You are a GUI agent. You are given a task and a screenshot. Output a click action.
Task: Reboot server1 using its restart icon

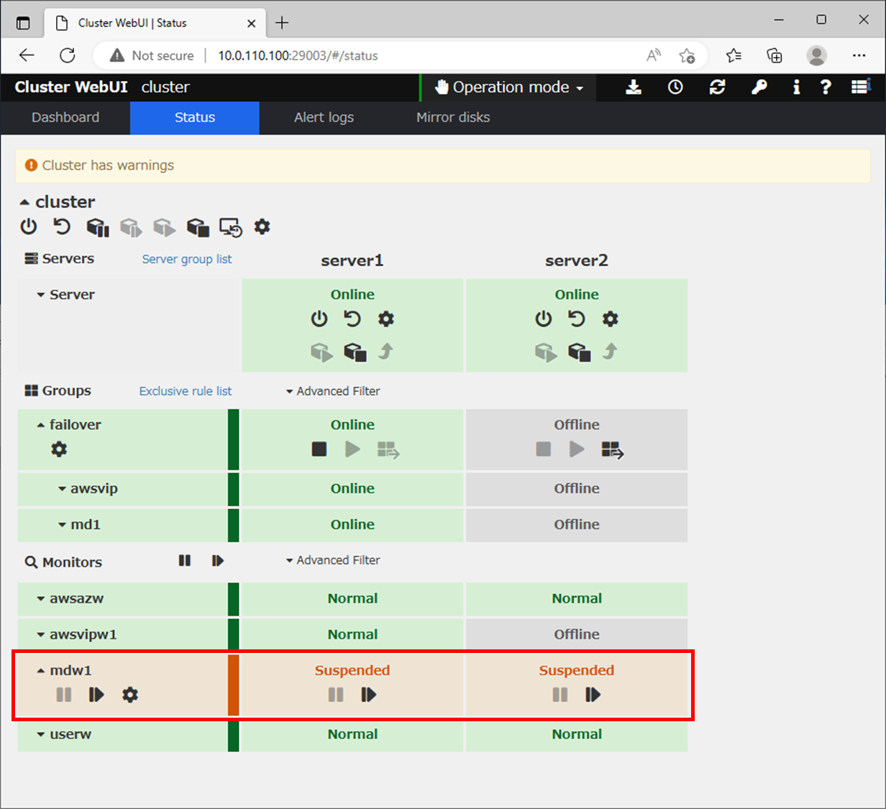pyautogui.click(x=352, y=319)
